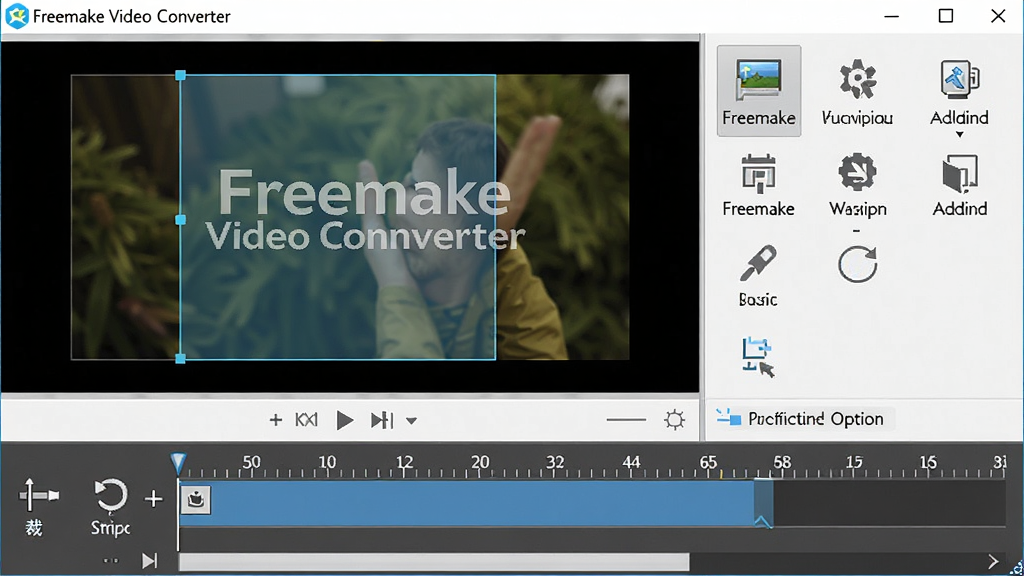The width and height of the screenshot is (1024, 576).
Task: Close the Freemake Video Converter window
Action: click(x=998, y=16)
